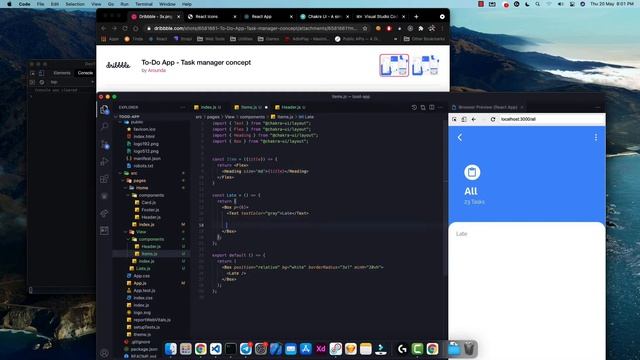Open the Accounts icon at bottom of activity bar
640x360 pixels.
(104, 353)
